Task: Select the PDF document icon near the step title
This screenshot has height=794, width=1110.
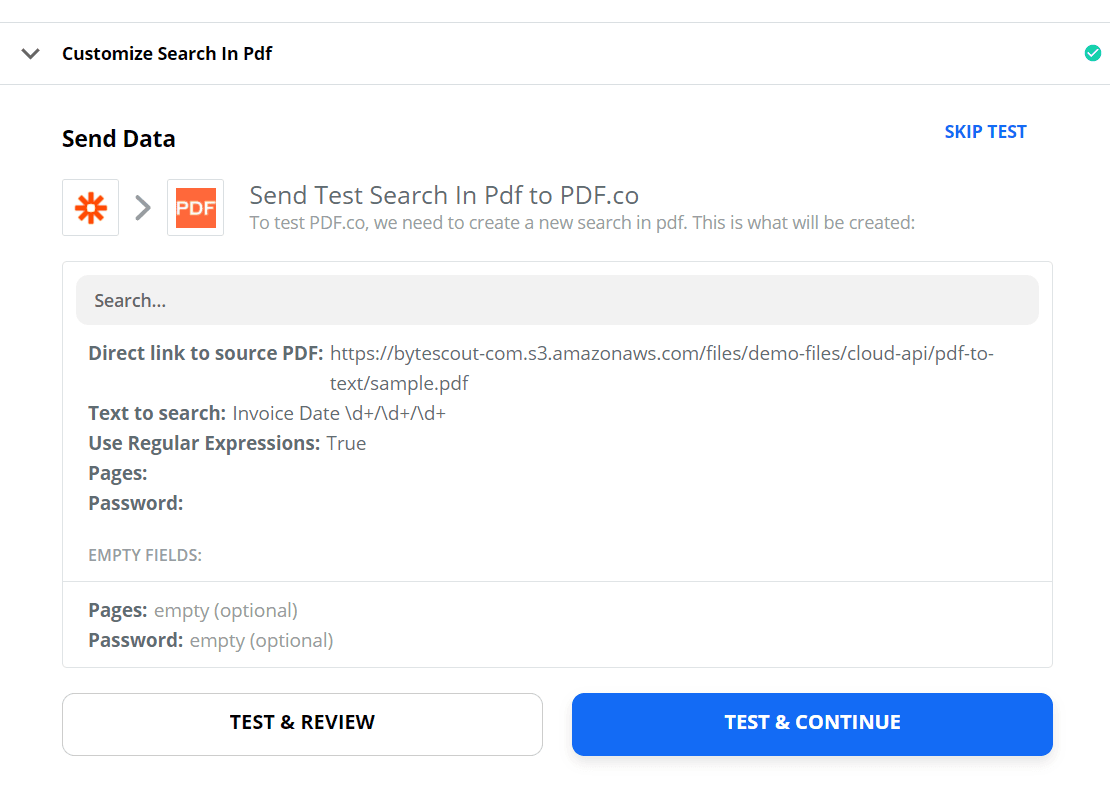Action: pos(195,207)
